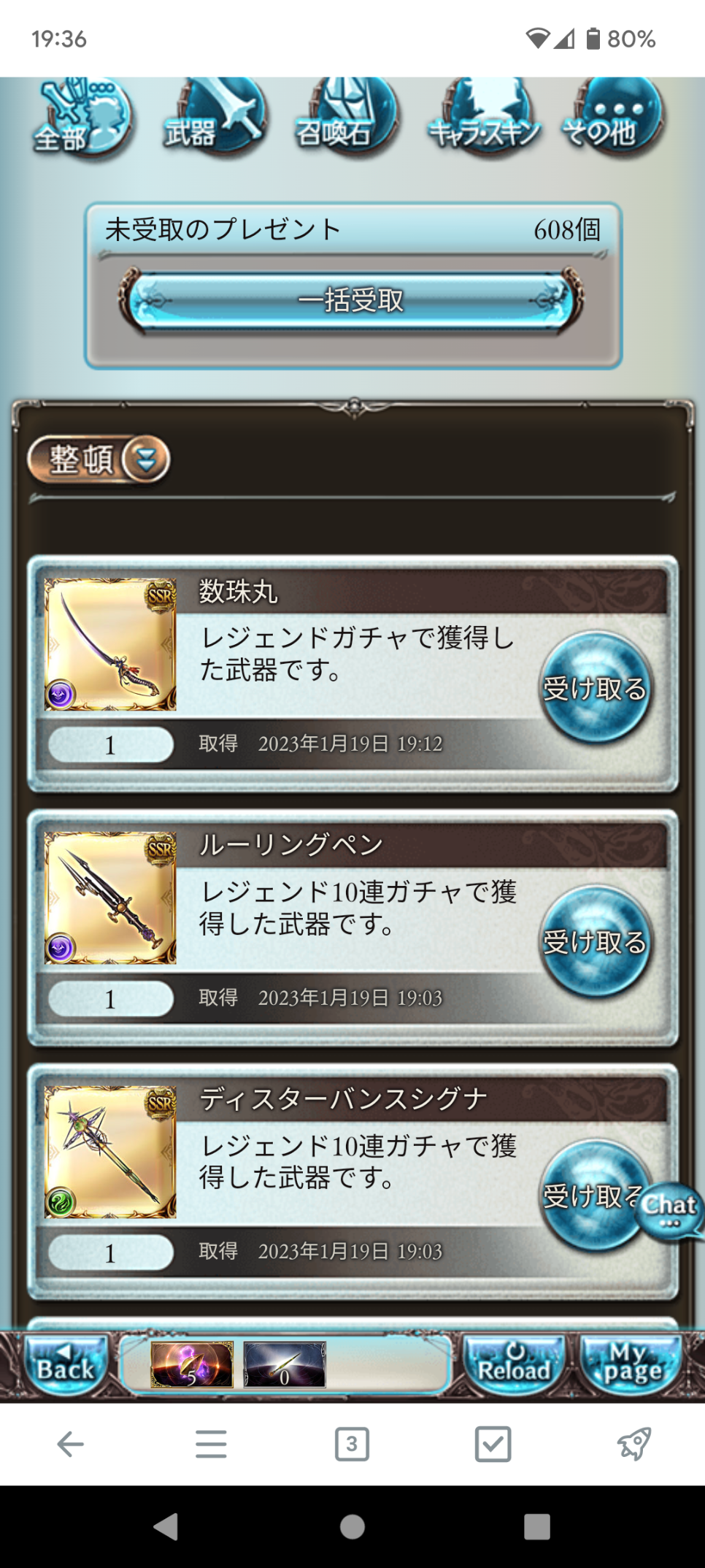Open the キャラ・スキン filter tab
Screen dimensions: 705x1568
point(484,117)
